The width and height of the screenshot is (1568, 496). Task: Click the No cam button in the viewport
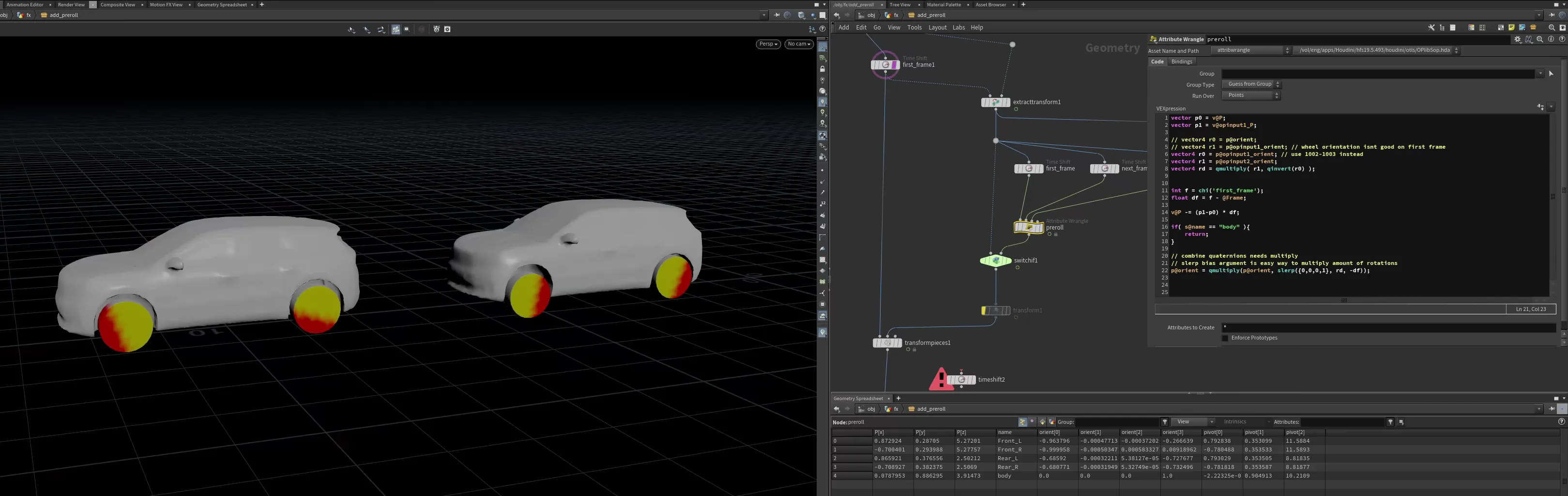(798, 44)
